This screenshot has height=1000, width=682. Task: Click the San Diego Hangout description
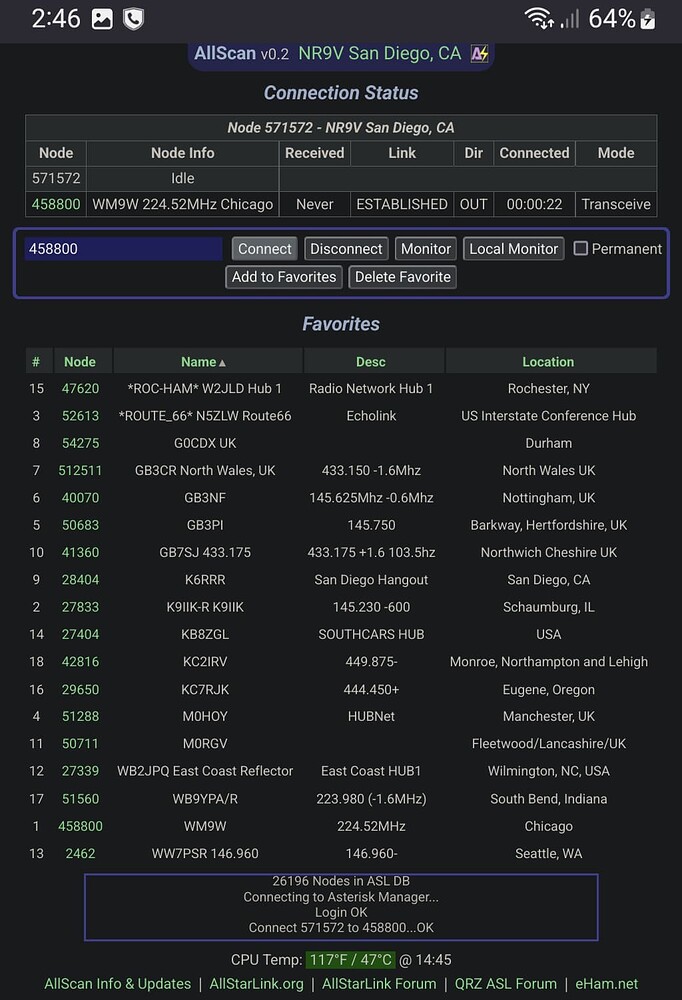point(371,580)
